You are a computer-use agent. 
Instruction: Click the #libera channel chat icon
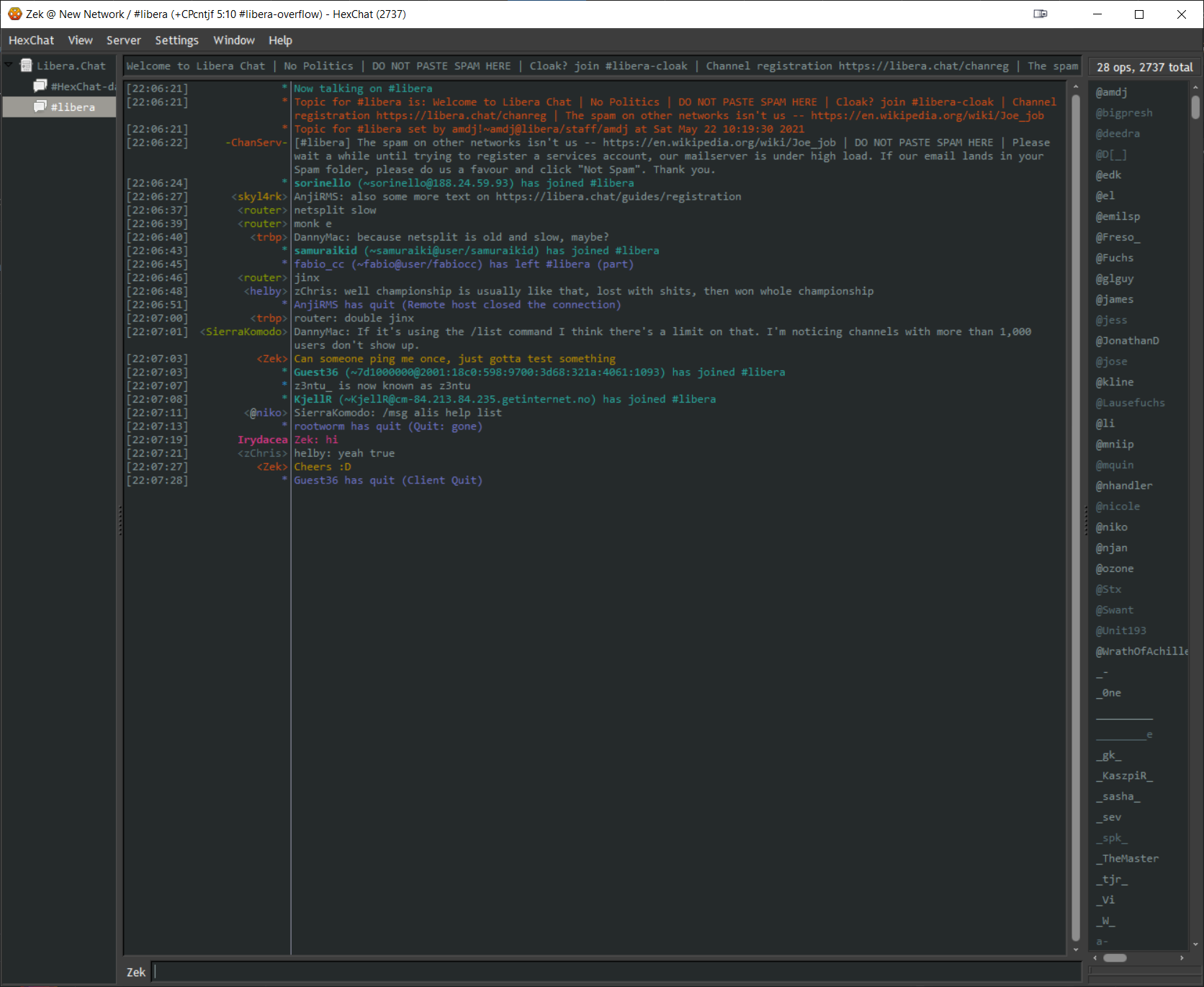pyautogui.click(x=40, y=107)
